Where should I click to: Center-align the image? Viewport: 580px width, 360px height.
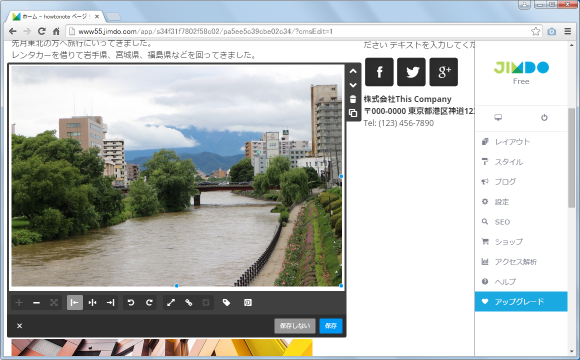click(92, 303)
